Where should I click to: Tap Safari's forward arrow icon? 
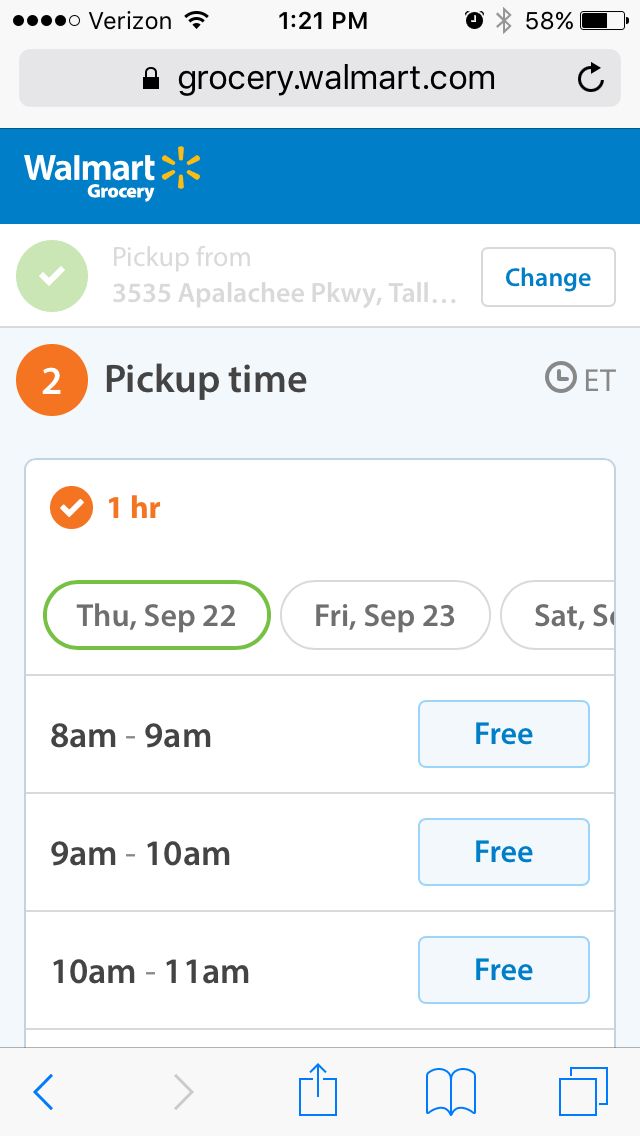tap(183, 1092)
